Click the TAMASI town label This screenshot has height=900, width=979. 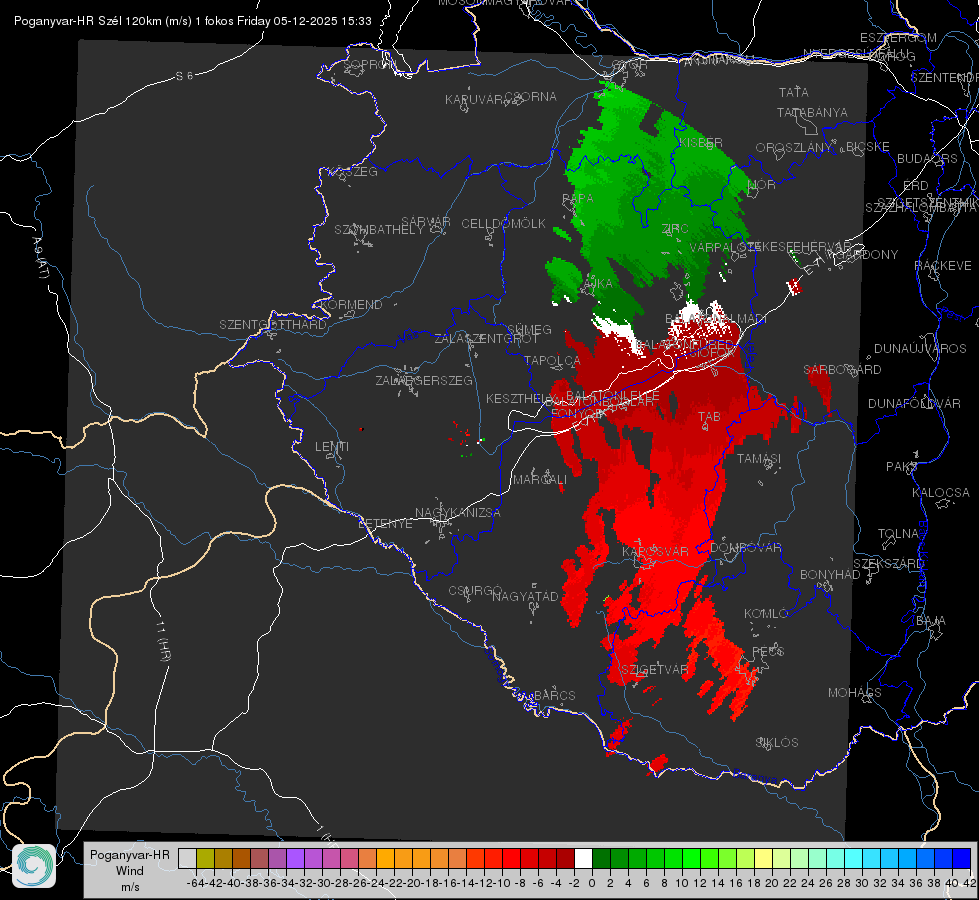coord(759,459)
